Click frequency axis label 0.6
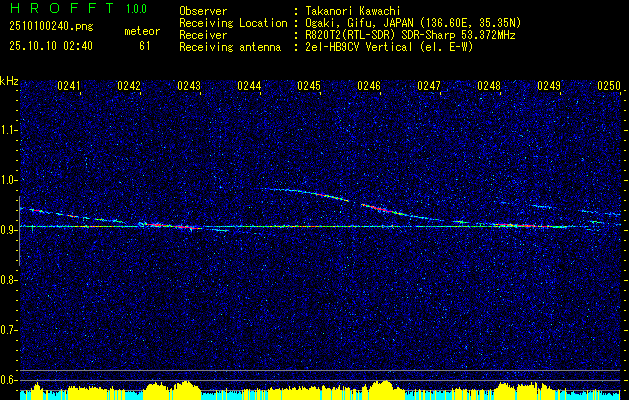The image size is (629, 400). [9, 380]
